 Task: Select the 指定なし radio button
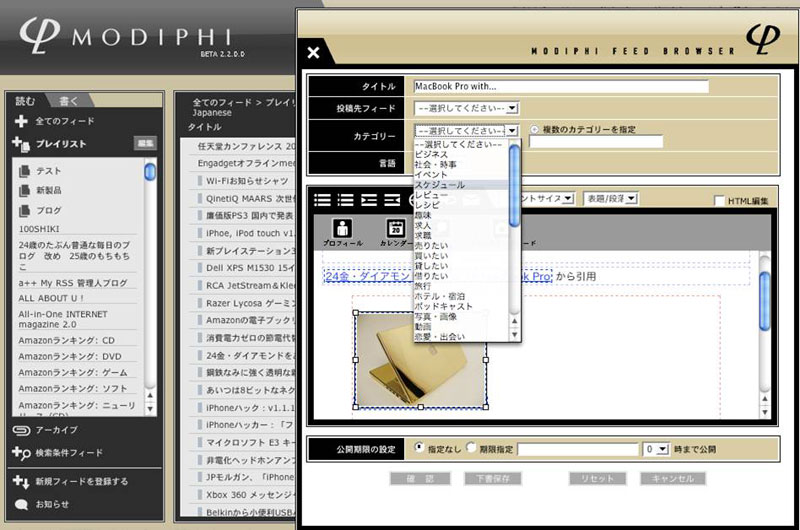click(x=419, y=447)
